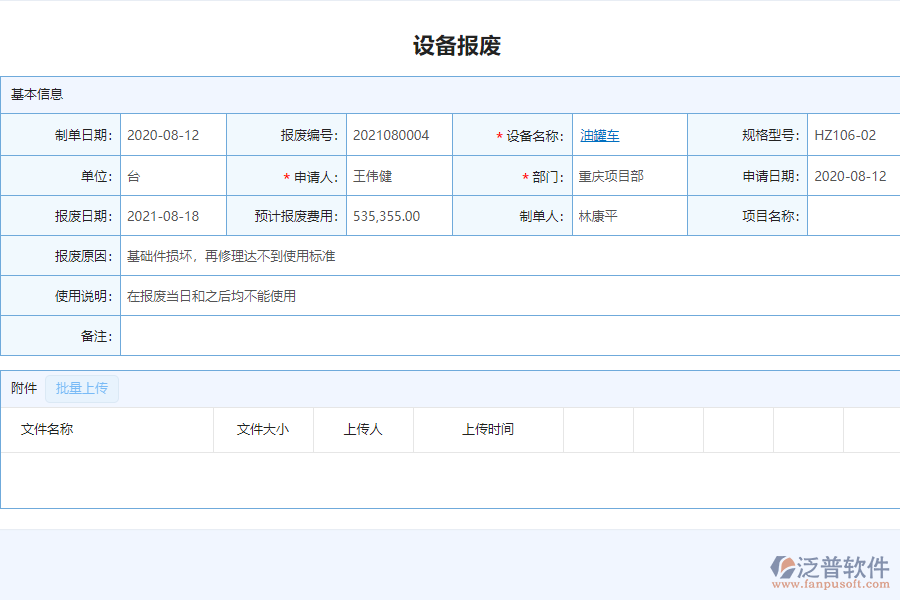The width and height of the screenshot is (900, 600).
Task: Click the 上传时间 column header
Action: click(490, 429)
